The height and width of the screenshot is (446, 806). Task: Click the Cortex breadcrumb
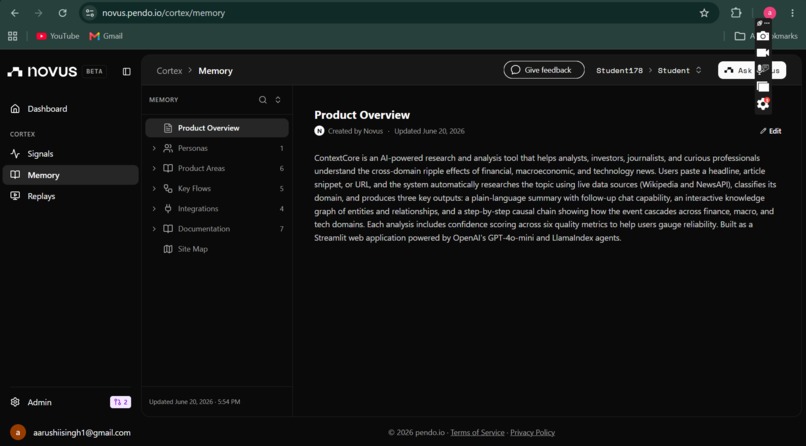[x=169, y=71]
